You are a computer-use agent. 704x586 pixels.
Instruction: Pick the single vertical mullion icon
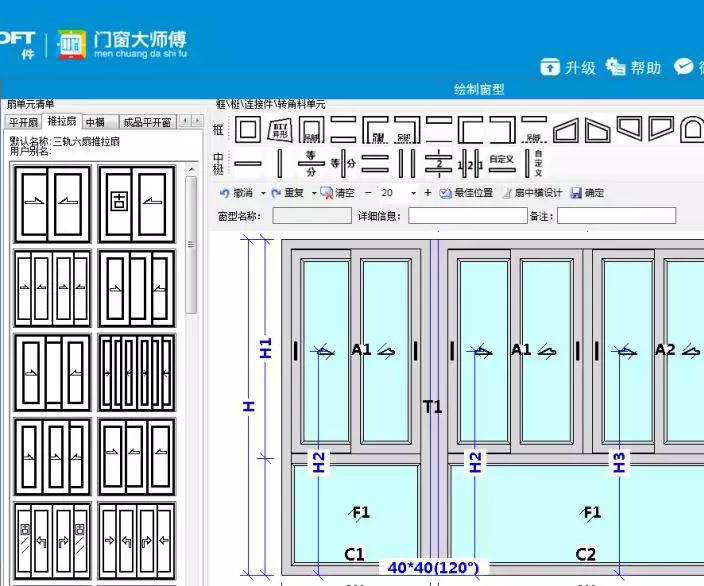(x=280, y=163)
